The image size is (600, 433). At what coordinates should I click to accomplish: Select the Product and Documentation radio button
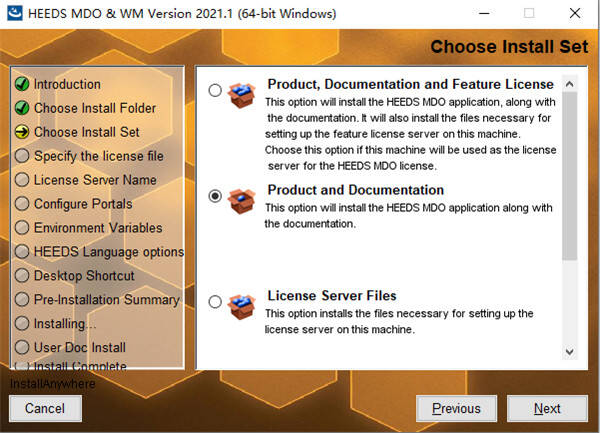coord(215,197)
